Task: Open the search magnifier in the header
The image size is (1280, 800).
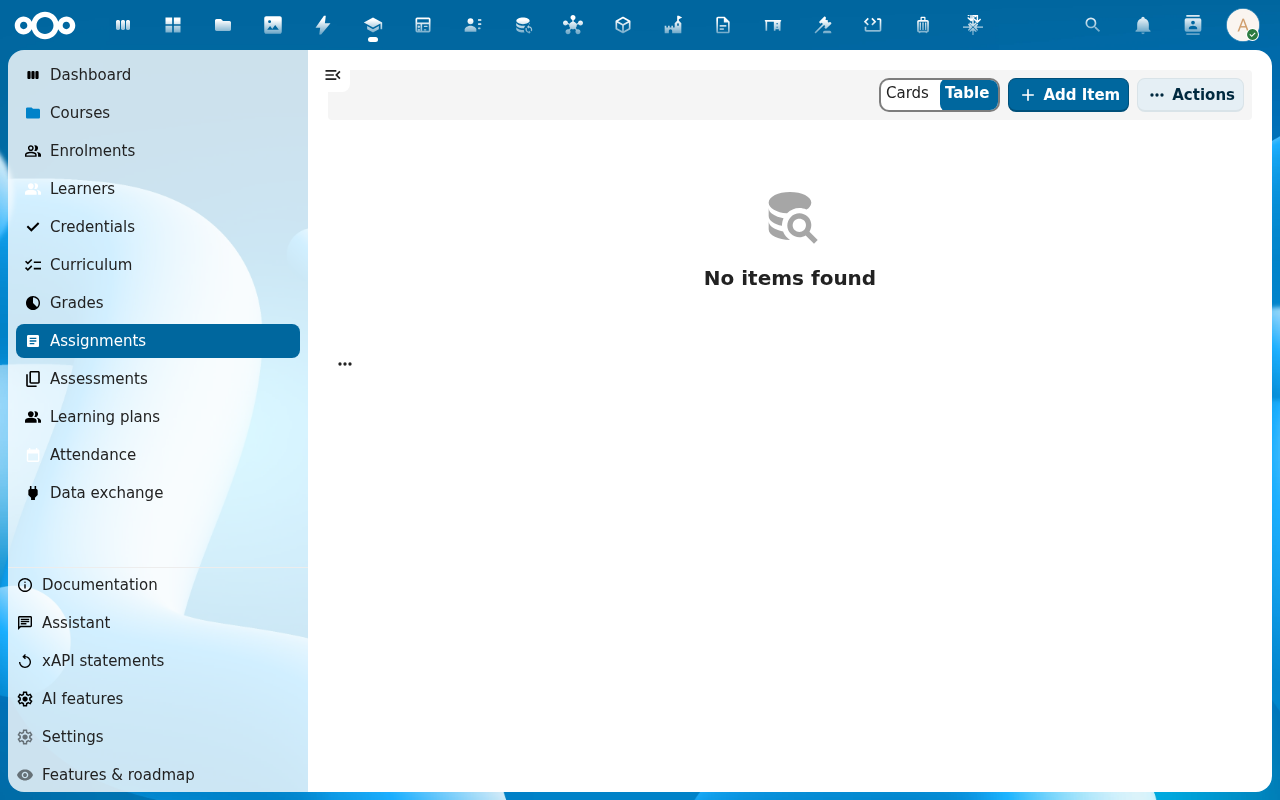Action: click(x=1093, y=25)
